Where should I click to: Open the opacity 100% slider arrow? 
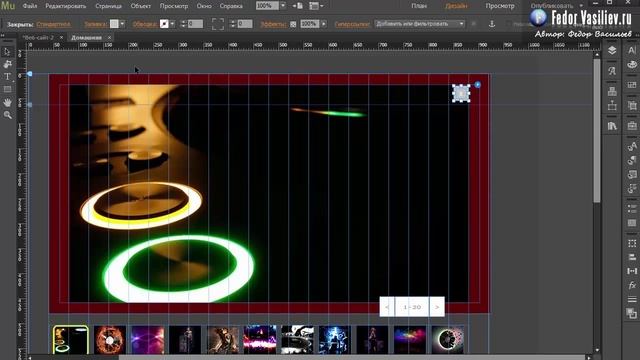click(x=324, y=24)
